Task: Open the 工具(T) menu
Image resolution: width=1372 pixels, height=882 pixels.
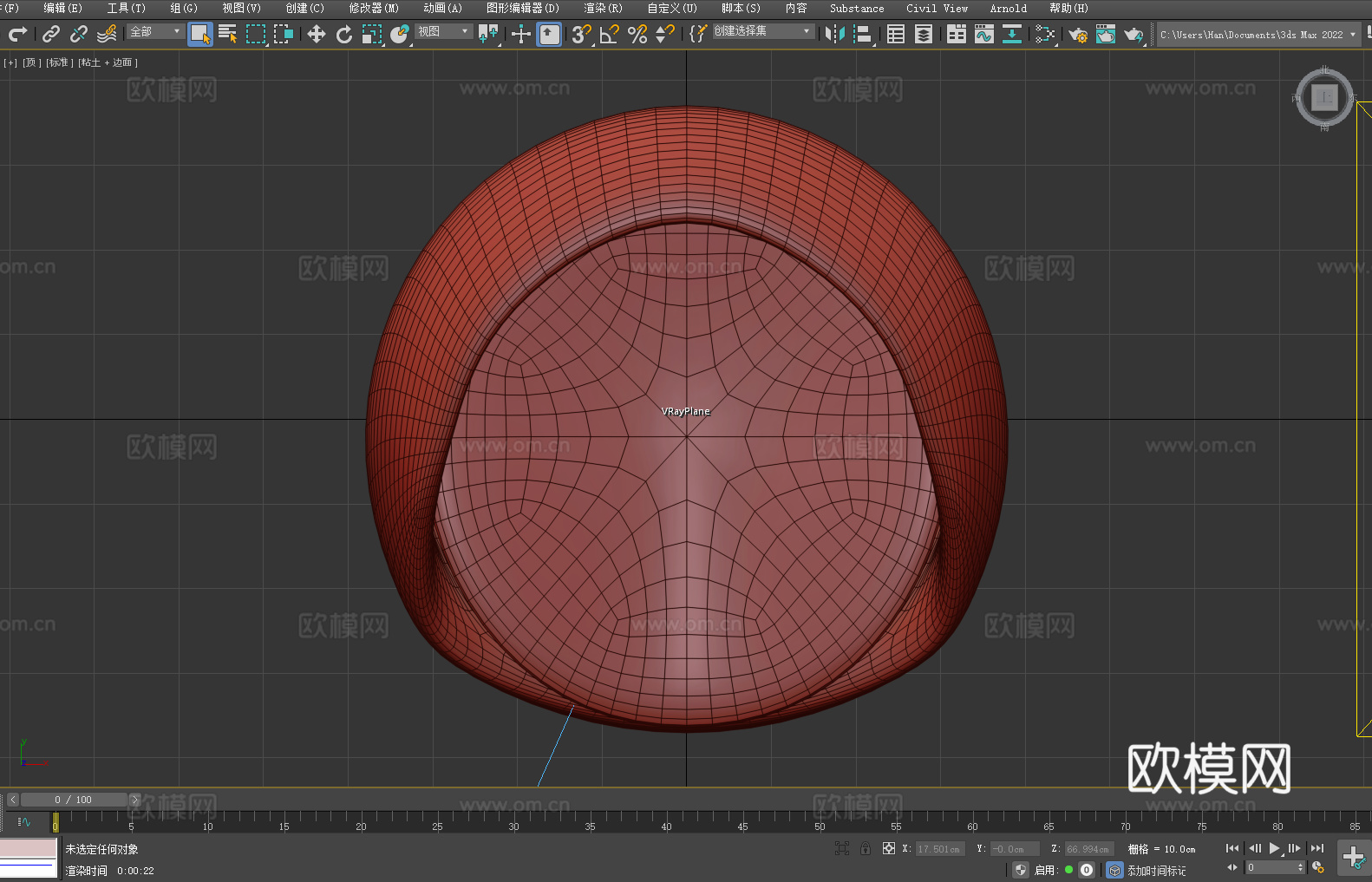Action: pos(126,8)
